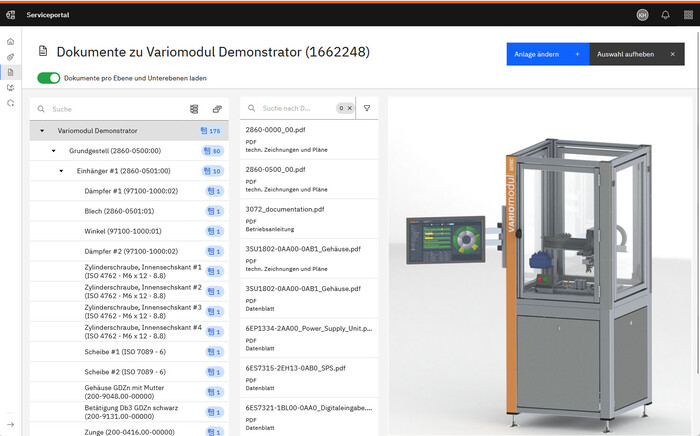This screenshot has width=700, height=436.
Task: Click the Variomodul machine 3D preview image
Action: click(x=539, y=266)
